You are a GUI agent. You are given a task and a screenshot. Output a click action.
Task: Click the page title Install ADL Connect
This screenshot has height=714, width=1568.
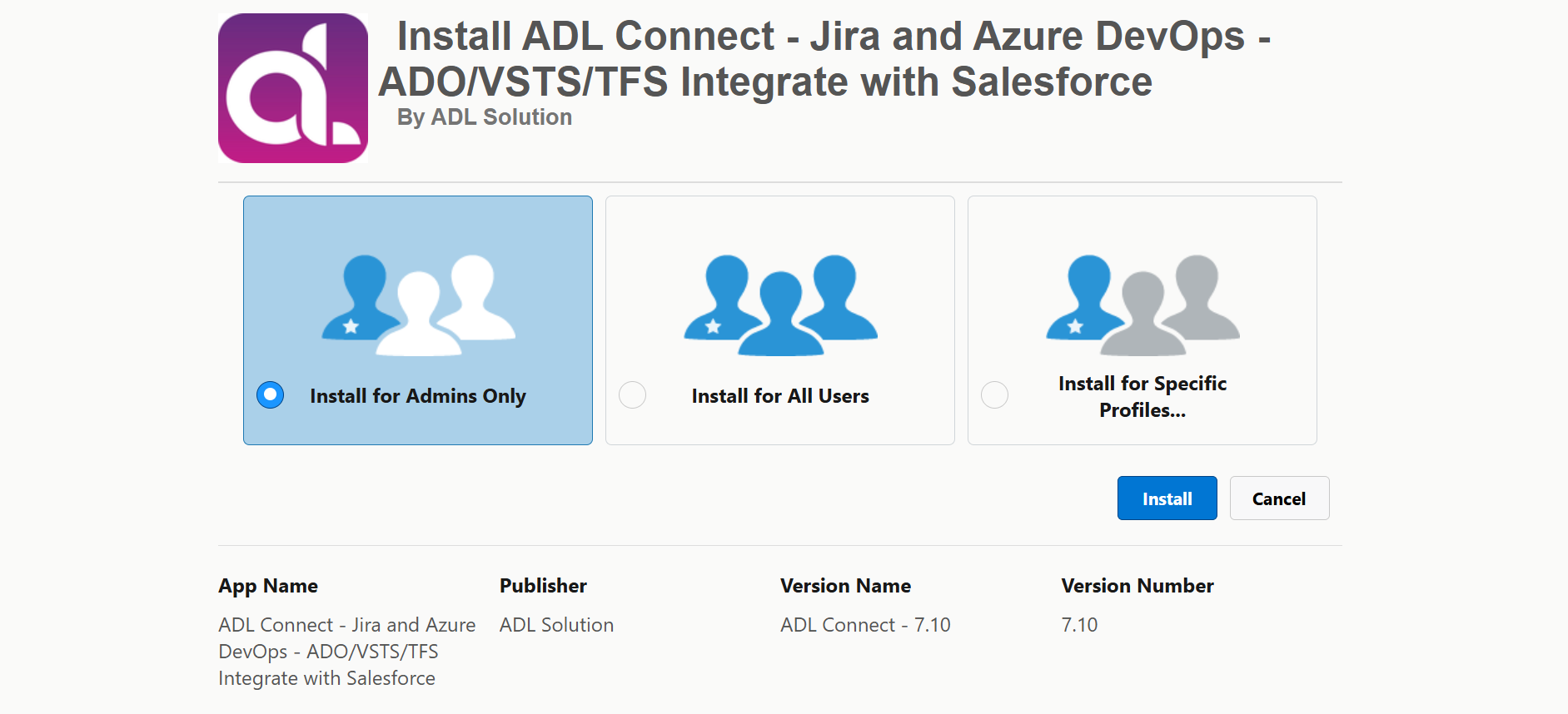(x=824, y=59)
